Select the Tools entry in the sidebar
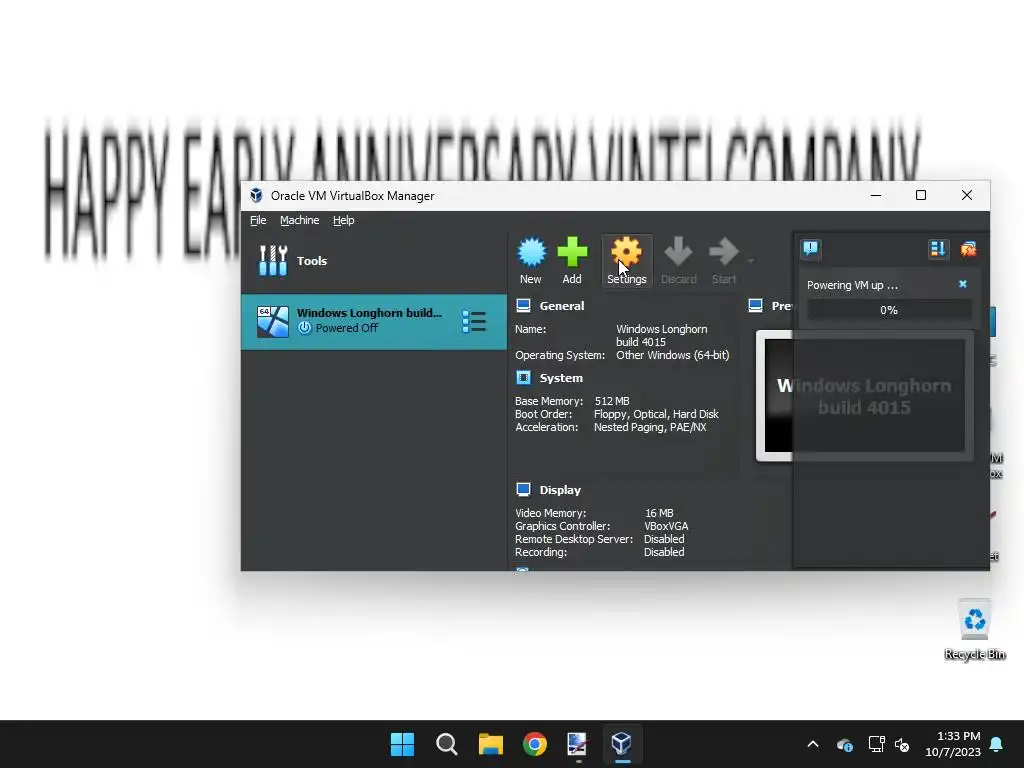Screen dimensions: 1024x768 click(x=374, y=261)
